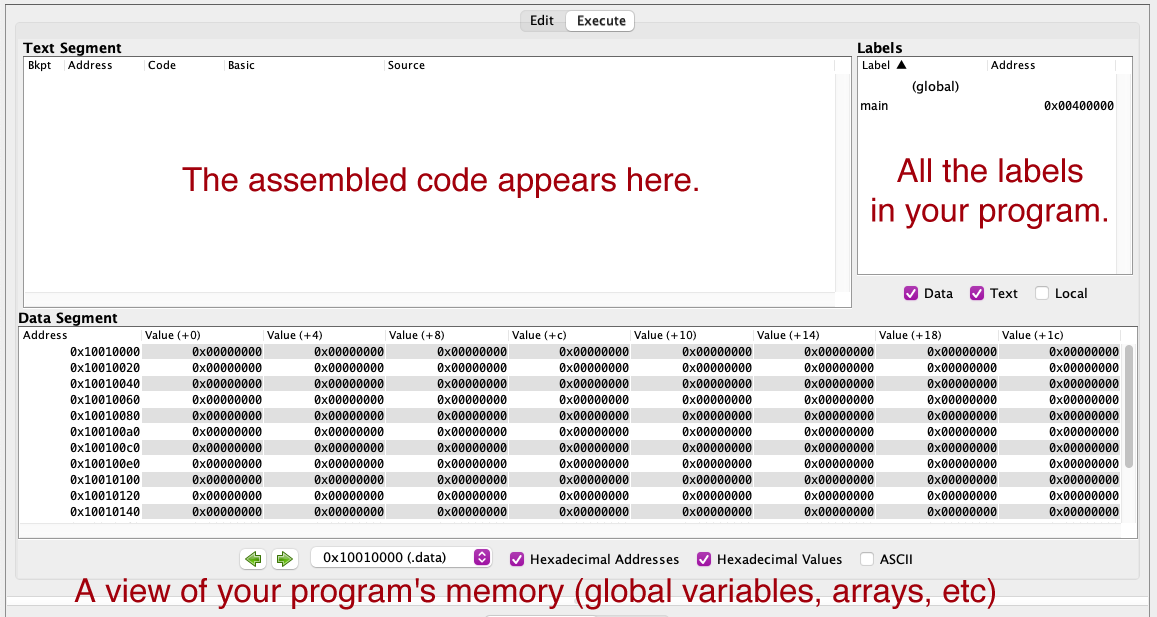
Task: Enable the ASCII display checkbox
Action: (x=867, y=559)
